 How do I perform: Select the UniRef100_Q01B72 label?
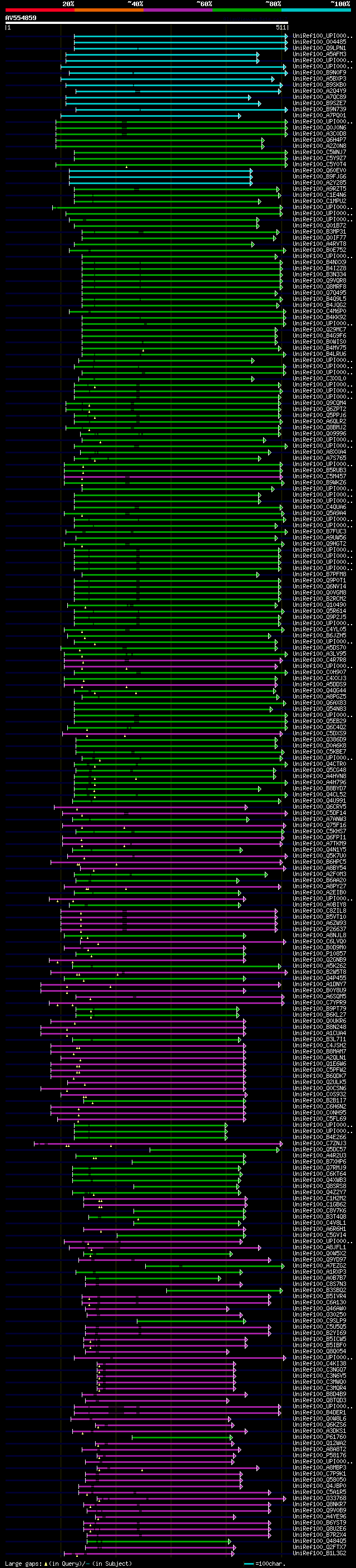tap(319, 225)
